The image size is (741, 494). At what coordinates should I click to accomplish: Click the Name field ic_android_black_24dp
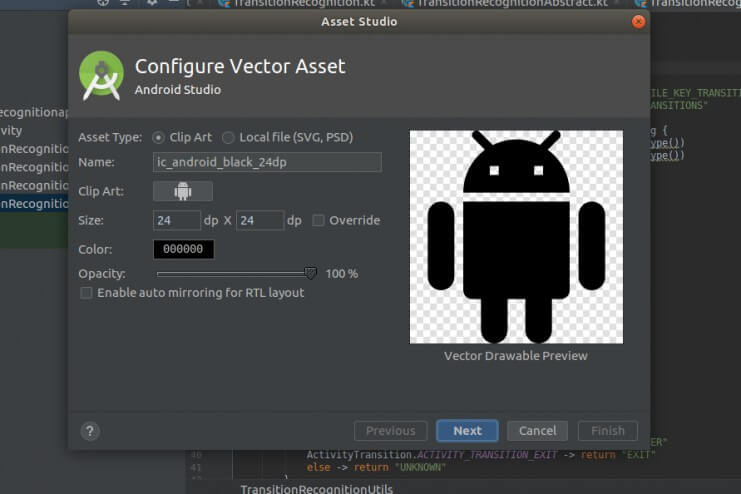click(267, 162)
